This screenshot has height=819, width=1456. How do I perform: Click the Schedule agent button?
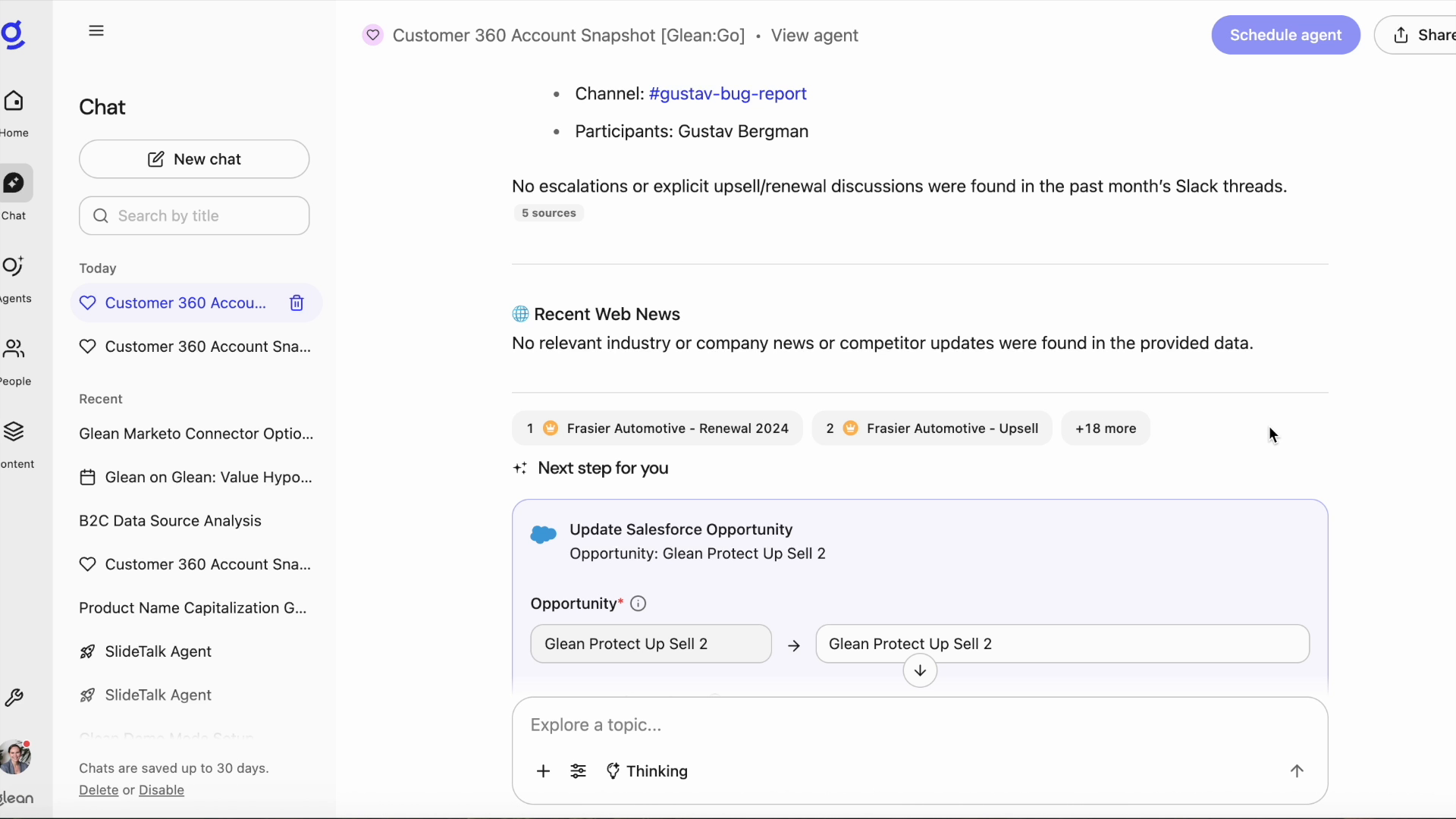click(x=1285, y=35)
